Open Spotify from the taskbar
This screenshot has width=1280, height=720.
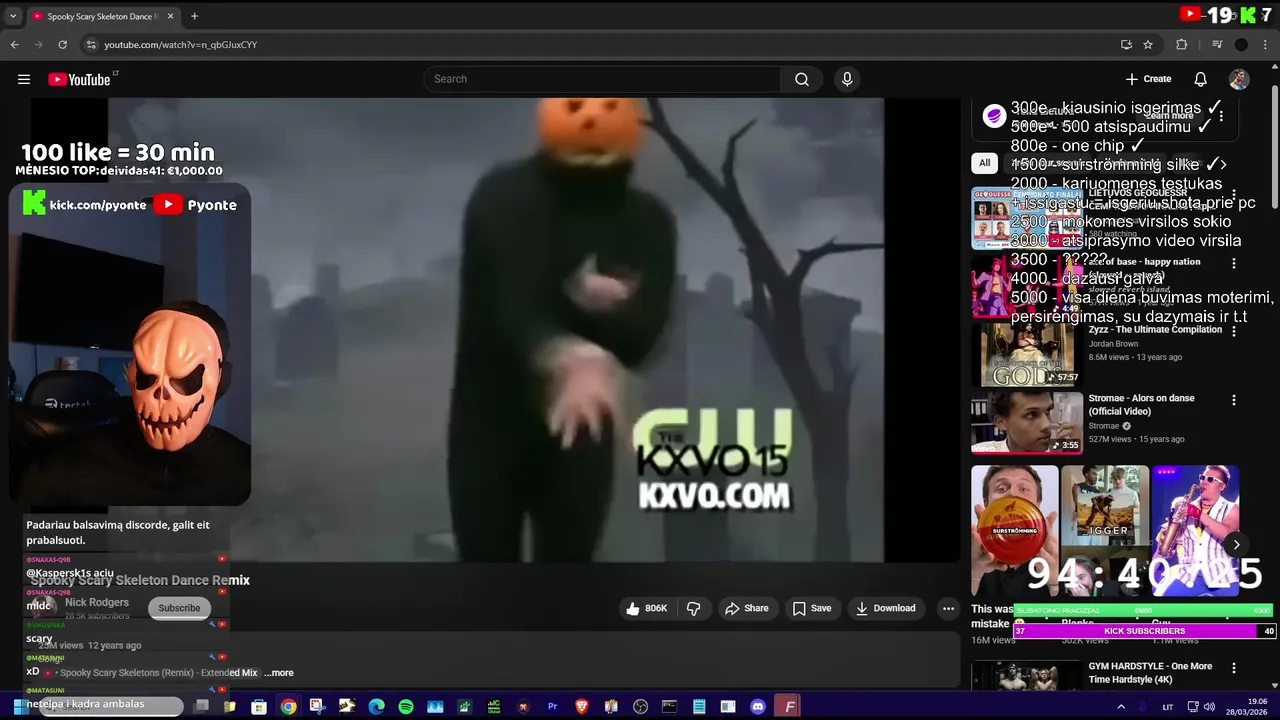coord(405,707)
